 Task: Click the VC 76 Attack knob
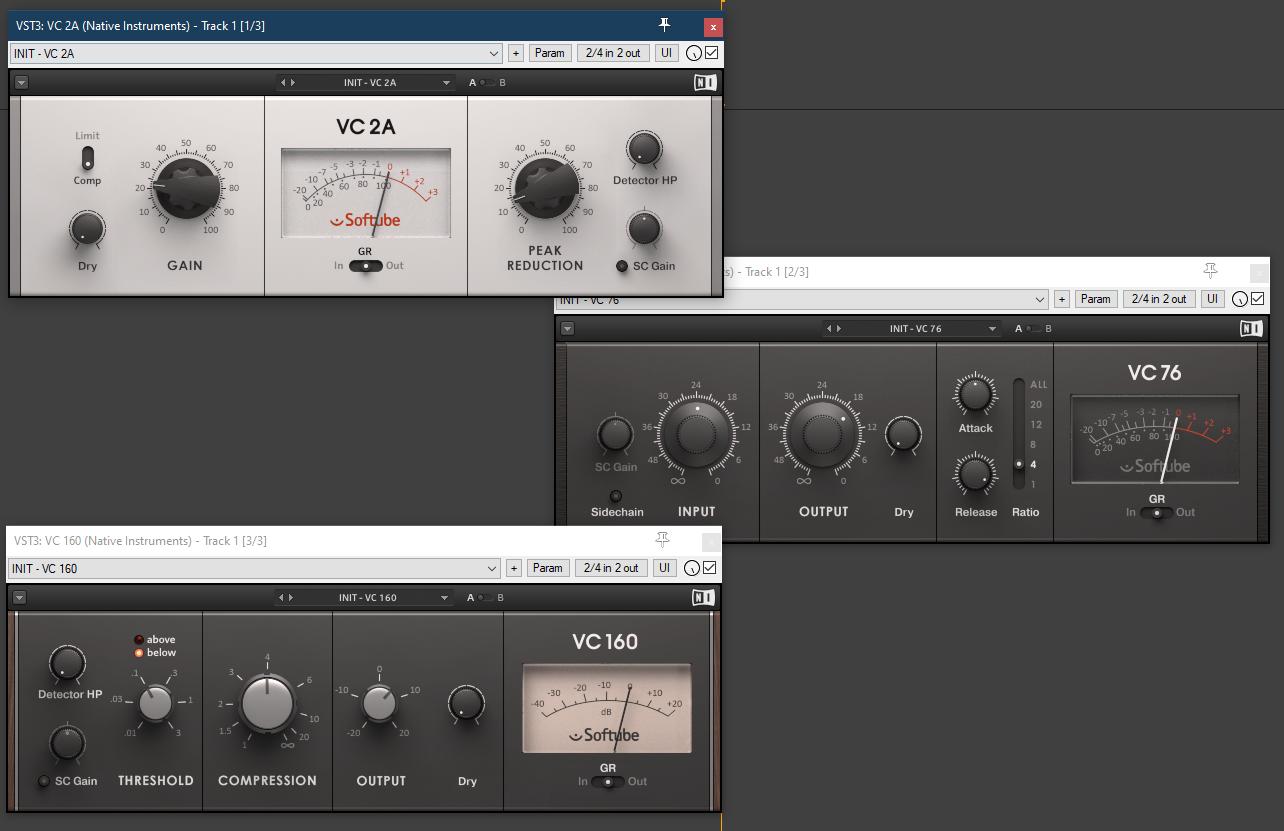[975, 394]
